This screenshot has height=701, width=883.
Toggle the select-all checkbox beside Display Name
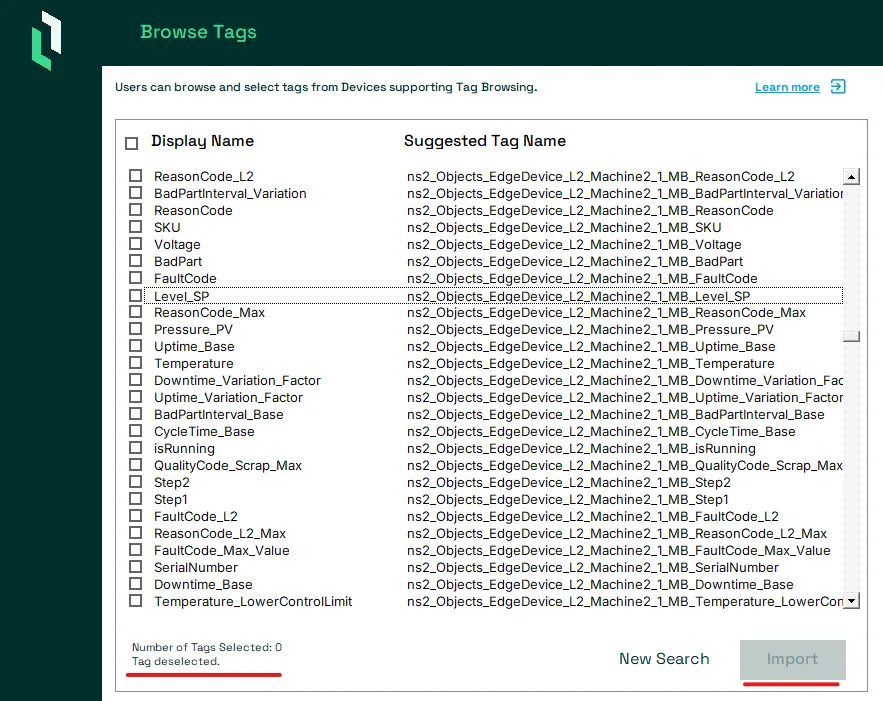click(x=131, y=143)
